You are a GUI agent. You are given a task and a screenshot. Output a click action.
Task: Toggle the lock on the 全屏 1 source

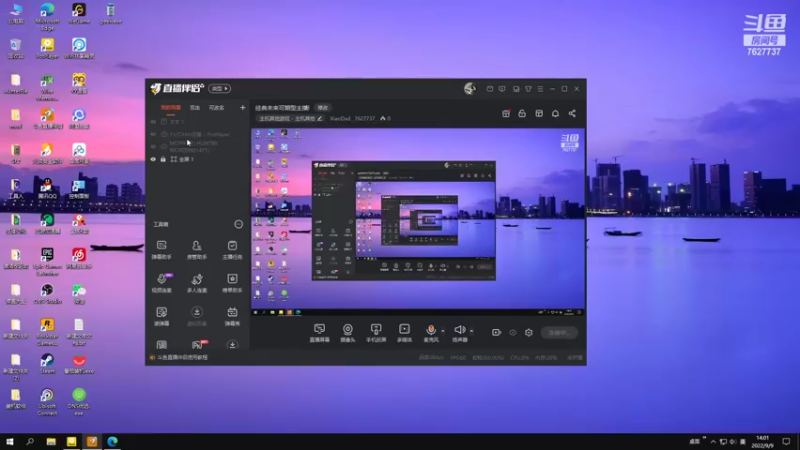(163, 159)
